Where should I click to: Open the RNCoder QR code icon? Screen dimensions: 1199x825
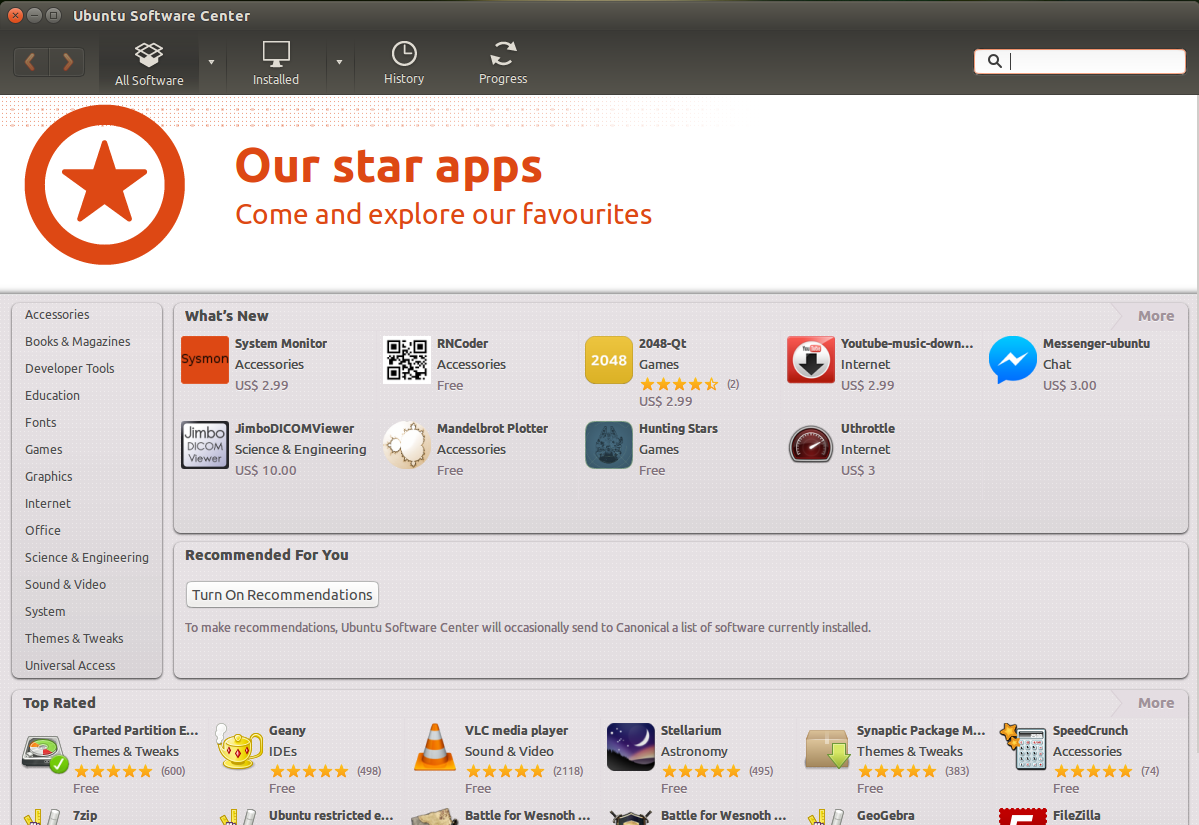tap(407, 359)
